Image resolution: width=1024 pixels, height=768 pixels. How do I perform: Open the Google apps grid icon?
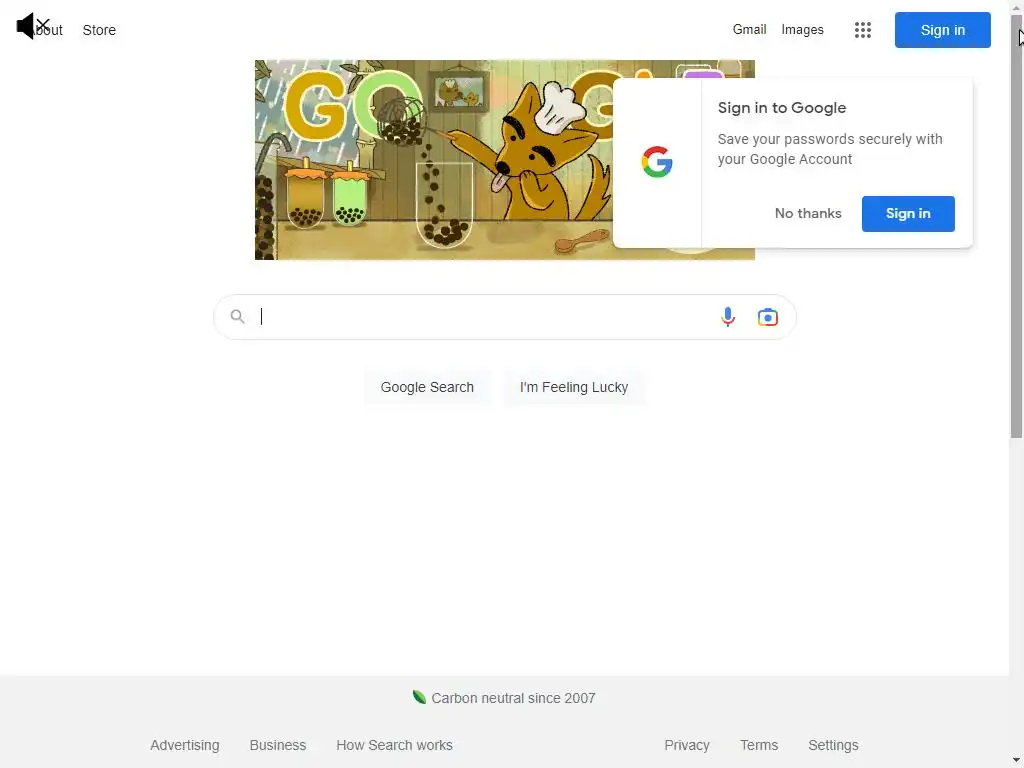(863, 30)
